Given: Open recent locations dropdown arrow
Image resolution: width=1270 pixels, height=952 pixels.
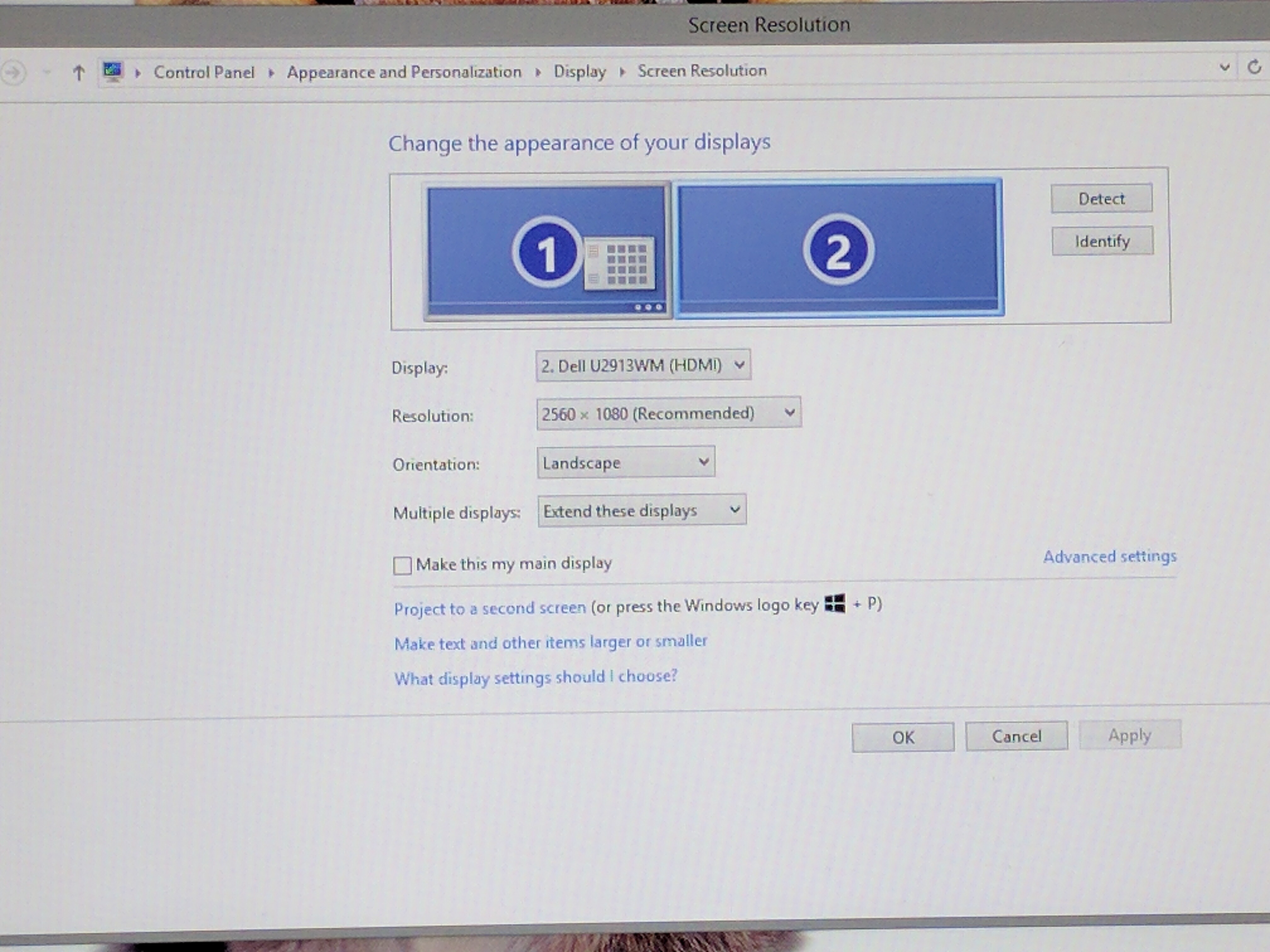Looking at the screenshot, I should 47,72.
